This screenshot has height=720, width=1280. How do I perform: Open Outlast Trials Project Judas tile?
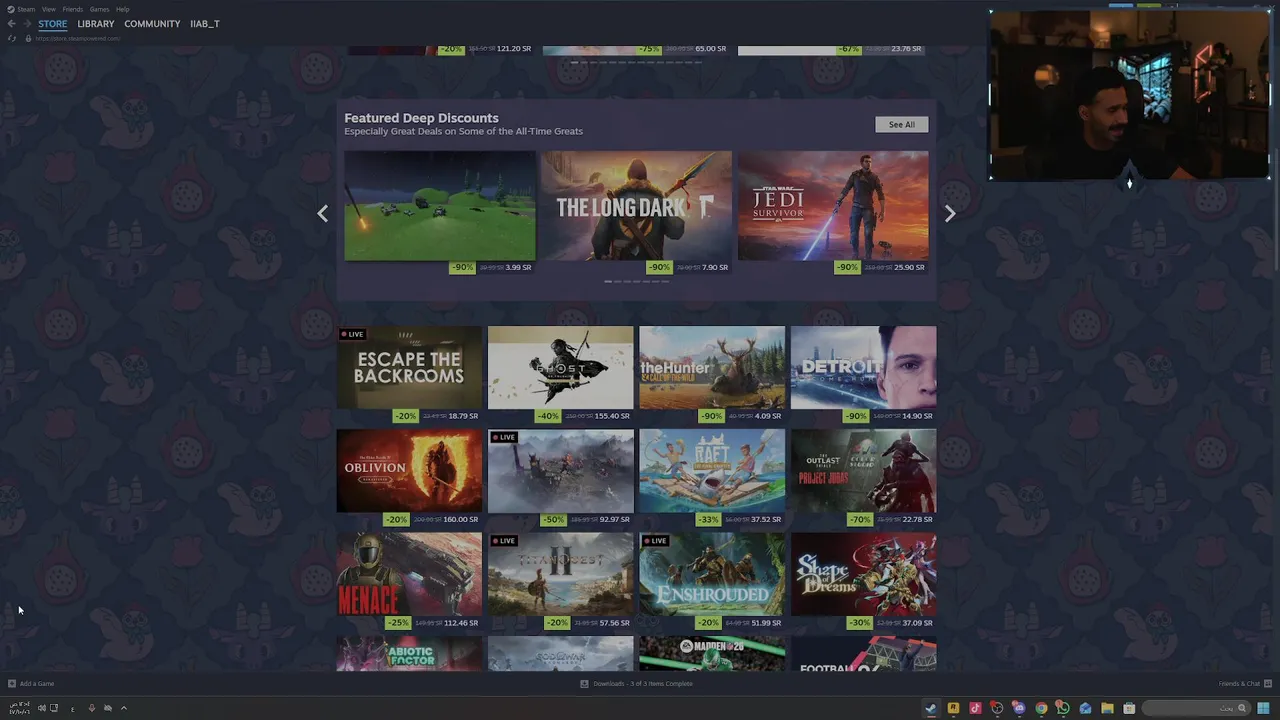click(863, 471)
